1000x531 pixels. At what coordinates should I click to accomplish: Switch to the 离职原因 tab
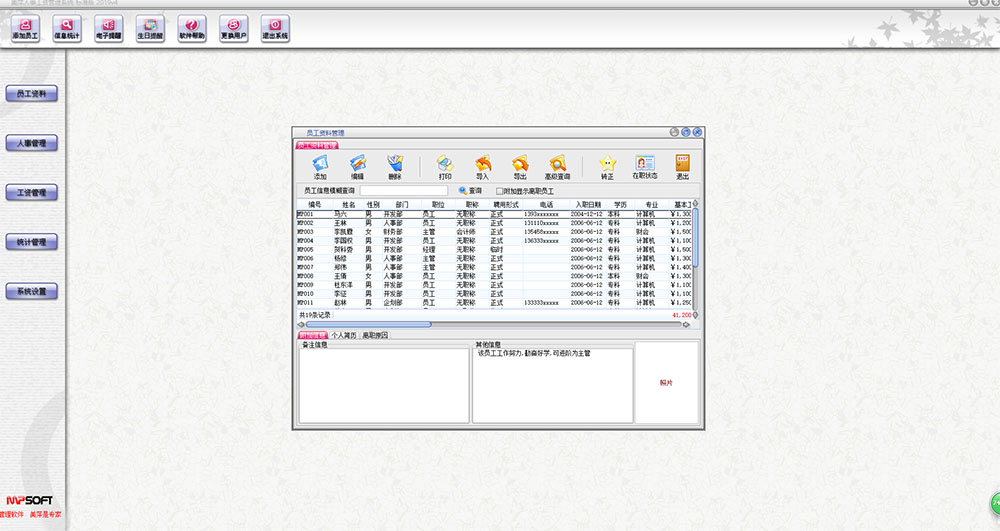(375, 336)
